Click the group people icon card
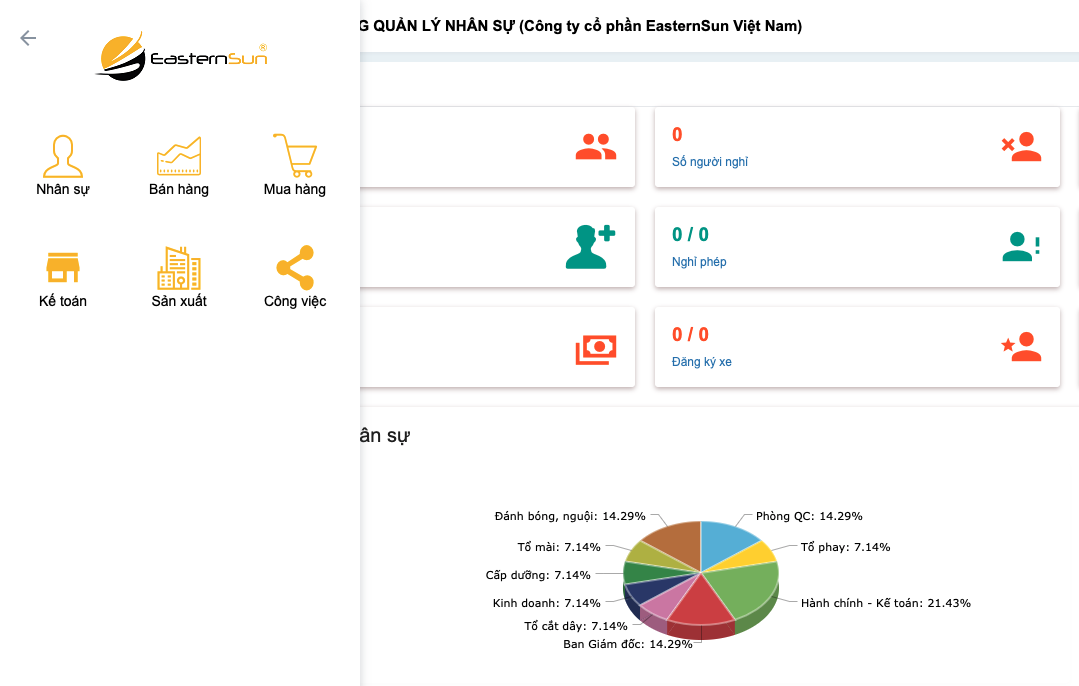The width and height of the screenshot is (1079, 686). point(595,147)
